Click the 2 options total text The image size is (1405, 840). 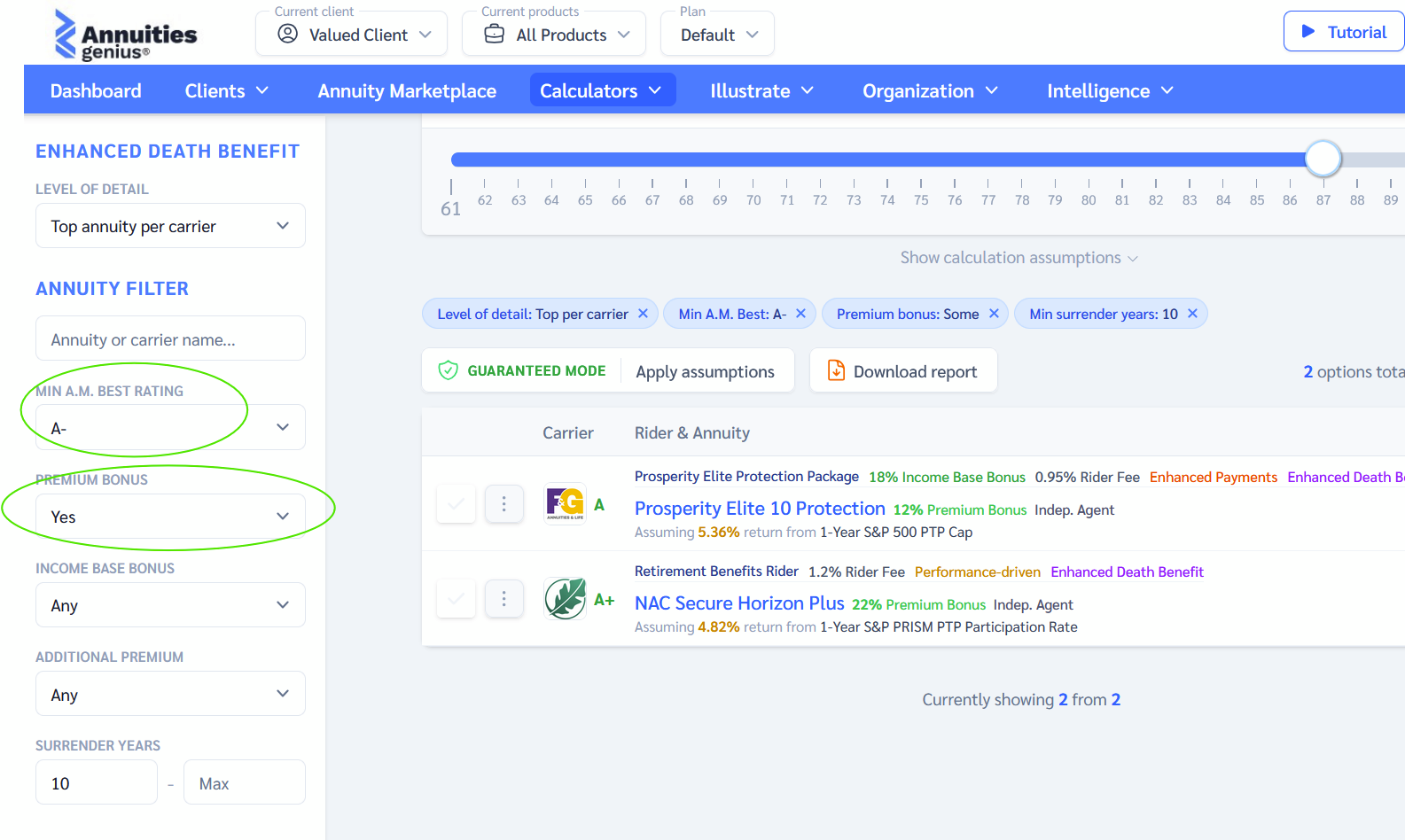(x=1354, y=372)
